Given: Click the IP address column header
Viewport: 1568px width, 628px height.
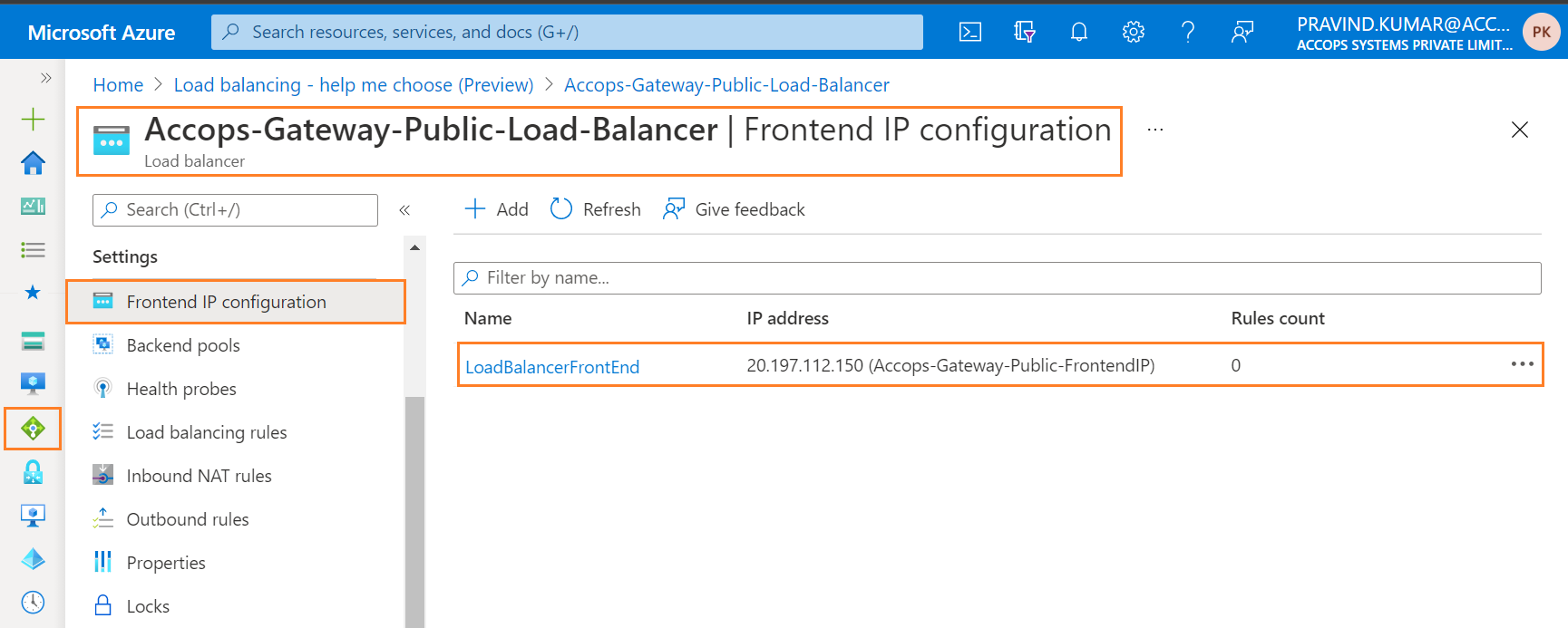Looking at the screenshot, I should point(787,318).
